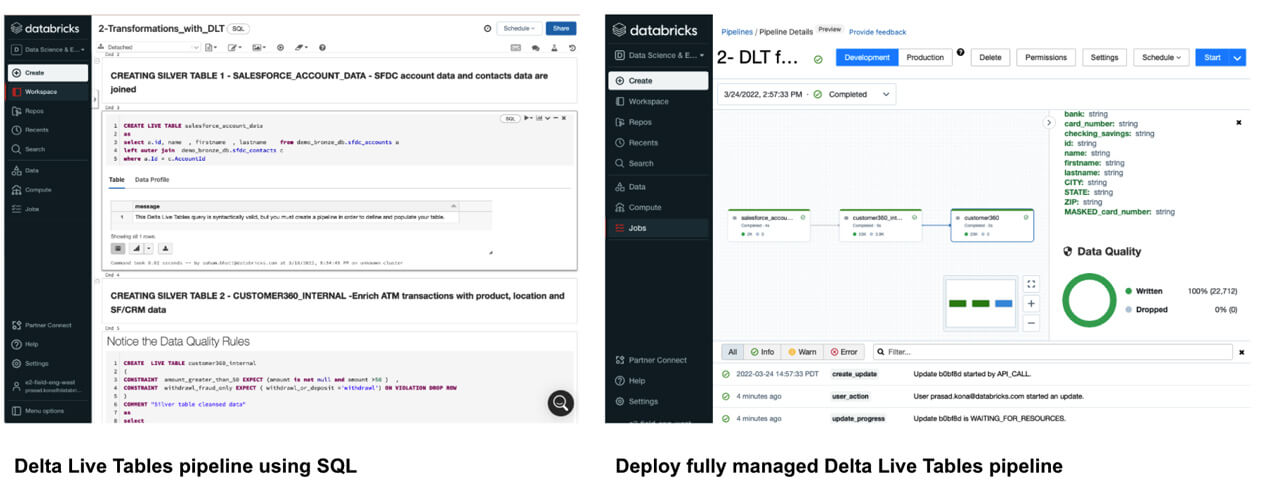This screenshot has height=503, width=1280.
Task: Open Compute in the pipeline window sidebar
Action: click(658, 207)
